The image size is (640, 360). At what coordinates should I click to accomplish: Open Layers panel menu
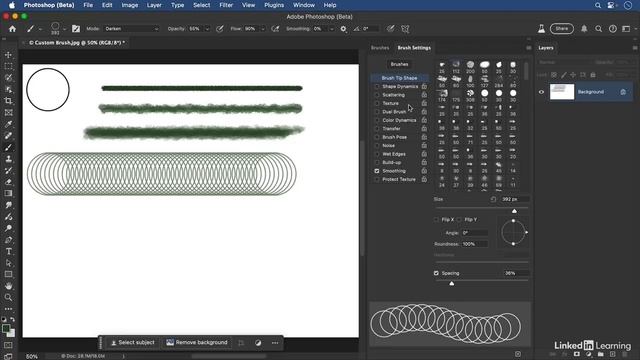click(635, 48)
